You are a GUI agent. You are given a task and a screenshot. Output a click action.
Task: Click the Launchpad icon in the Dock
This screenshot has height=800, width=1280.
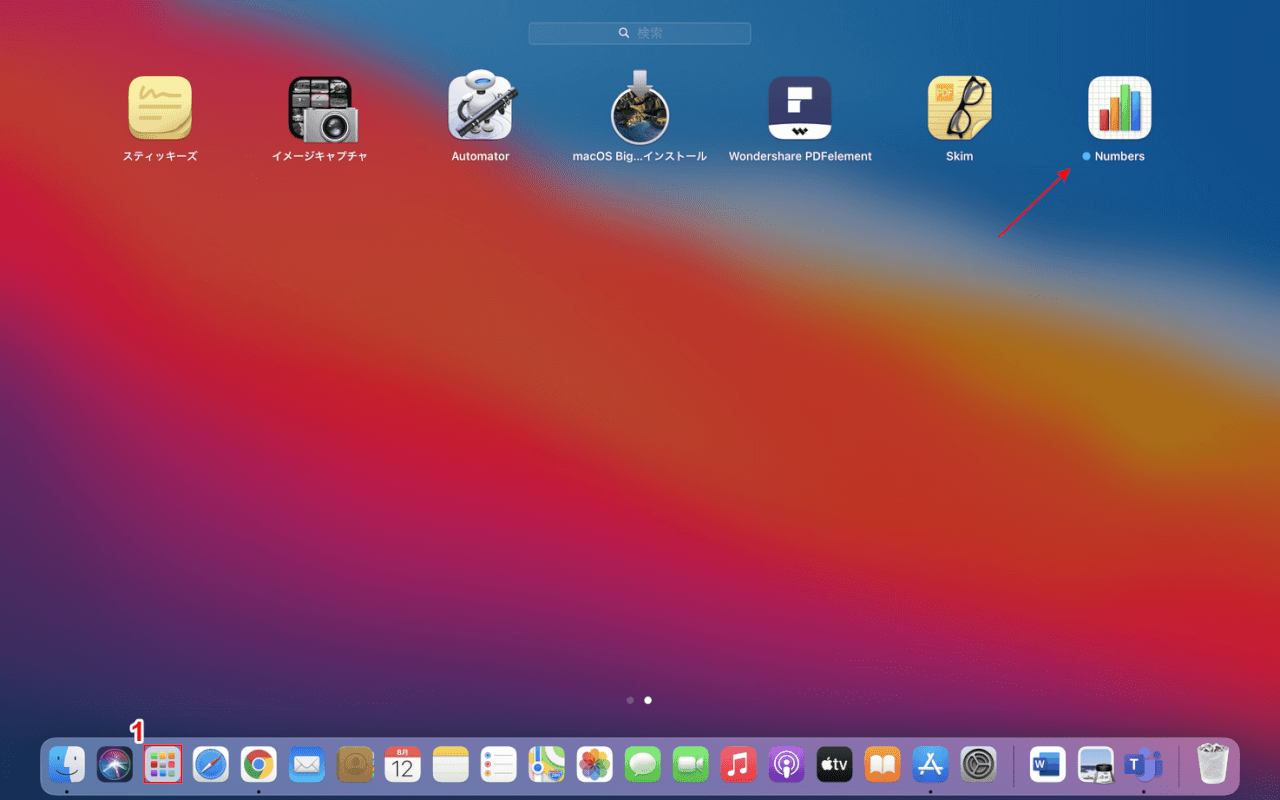pyautogui.click(x=163, y=765)
